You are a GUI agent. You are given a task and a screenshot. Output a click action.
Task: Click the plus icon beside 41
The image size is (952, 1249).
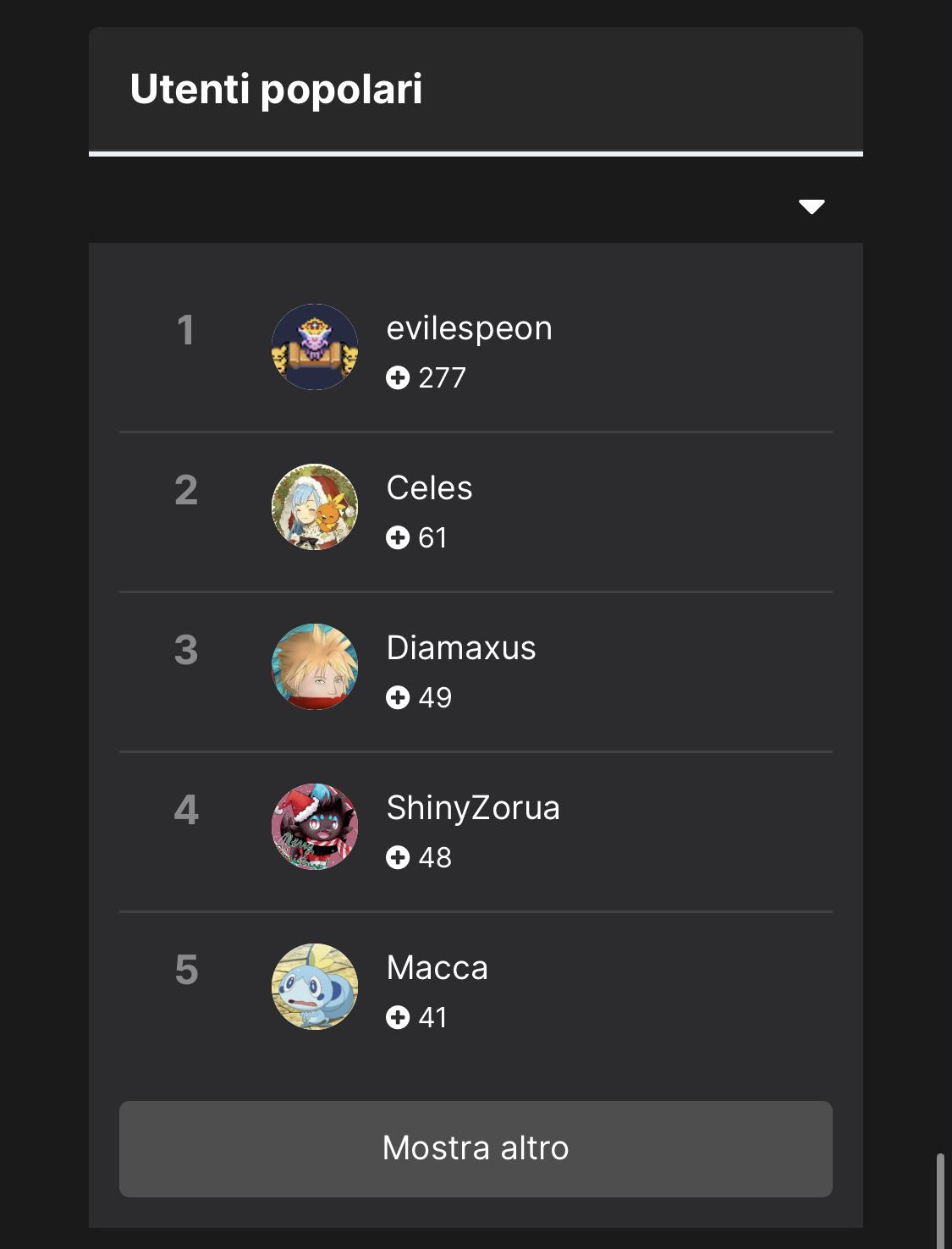398,1017
